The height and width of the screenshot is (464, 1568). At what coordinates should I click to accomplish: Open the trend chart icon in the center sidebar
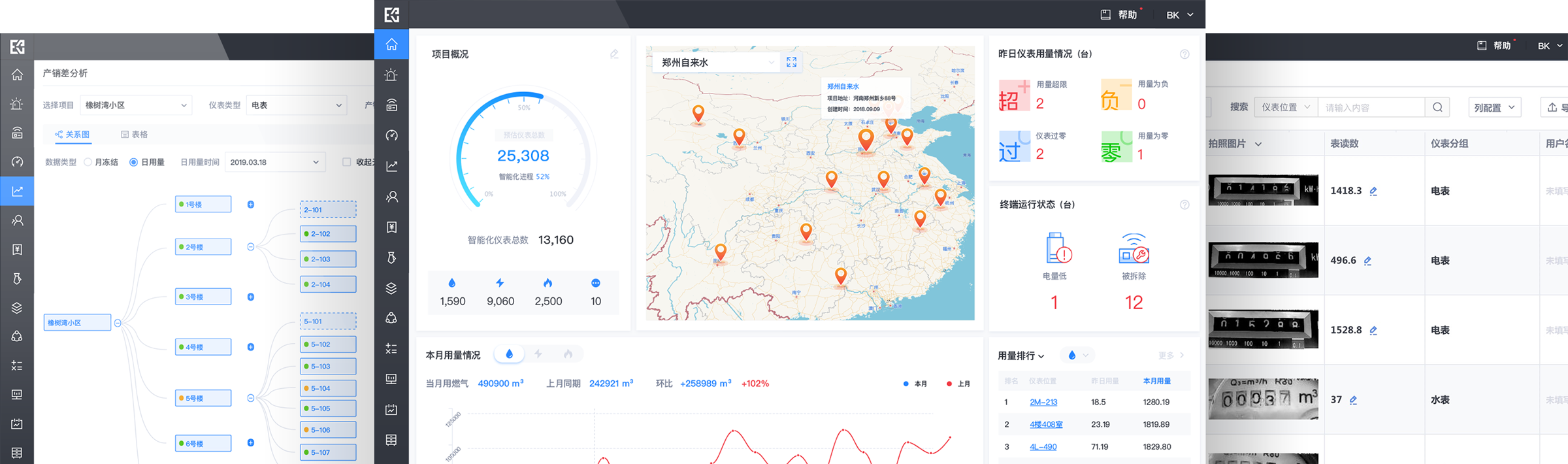point(391,166)
